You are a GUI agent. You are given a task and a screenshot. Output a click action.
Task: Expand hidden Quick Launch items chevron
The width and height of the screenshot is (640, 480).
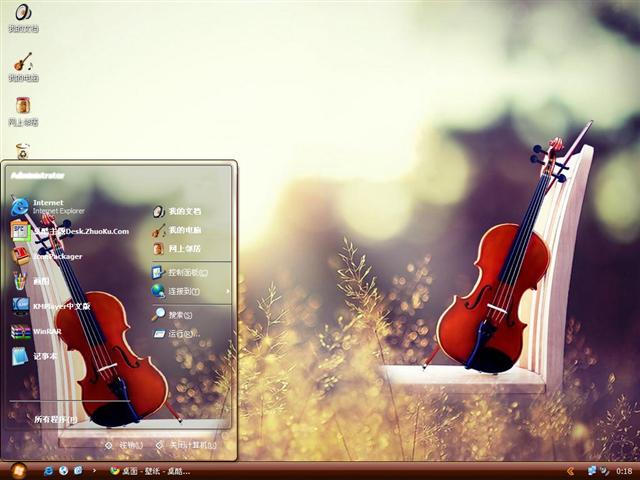94,471
